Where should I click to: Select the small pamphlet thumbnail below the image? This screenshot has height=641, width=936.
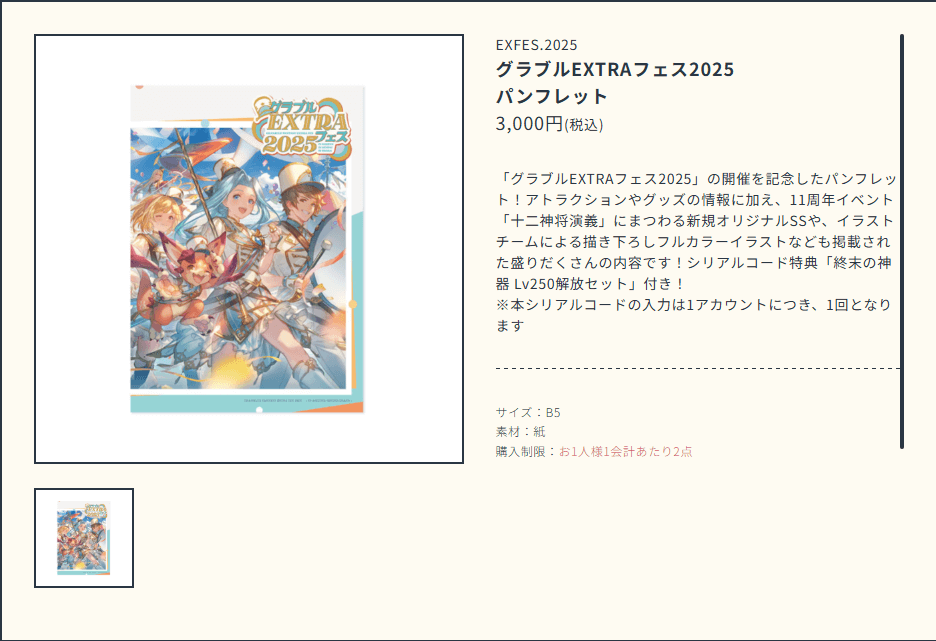[84, 538]
